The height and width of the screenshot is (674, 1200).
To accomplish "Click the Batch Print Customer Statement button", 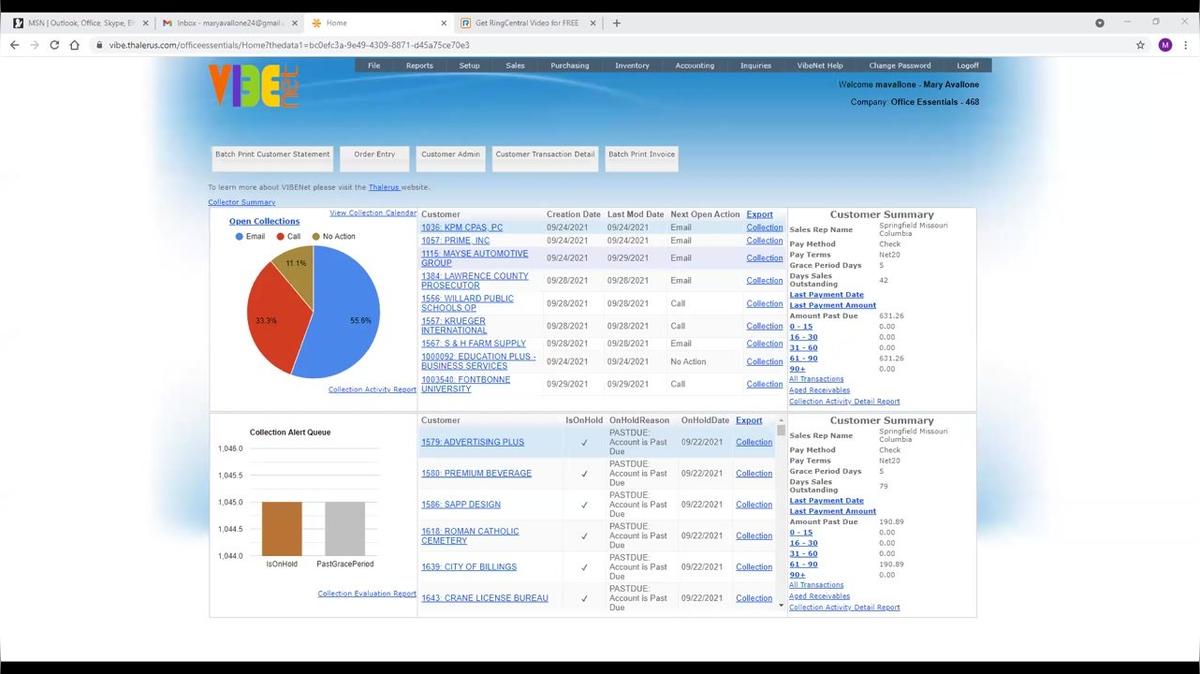I will (x=272, y=156).
